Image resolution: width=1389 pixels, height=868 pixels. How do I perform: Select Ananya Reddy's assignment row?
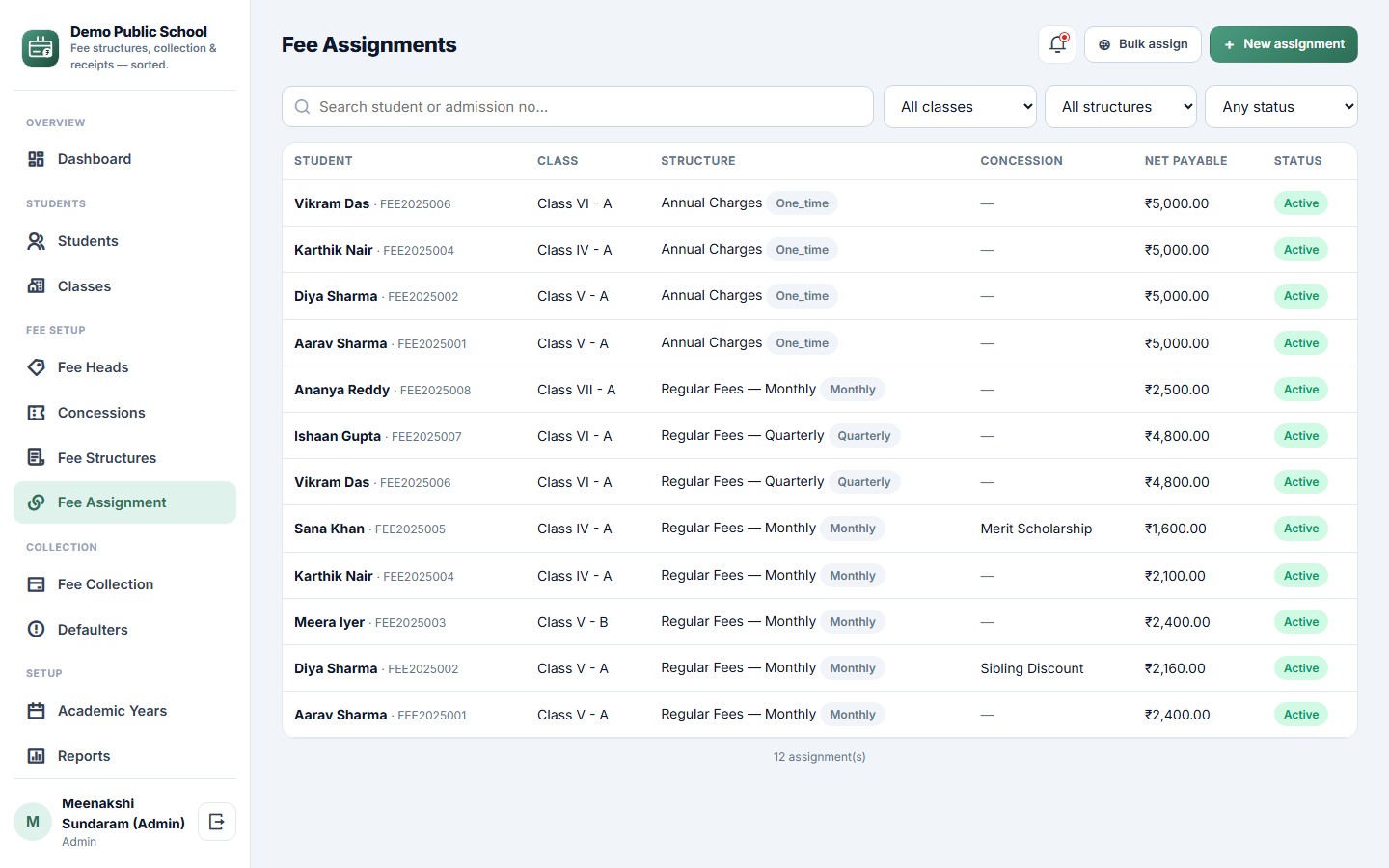point(820,390)
